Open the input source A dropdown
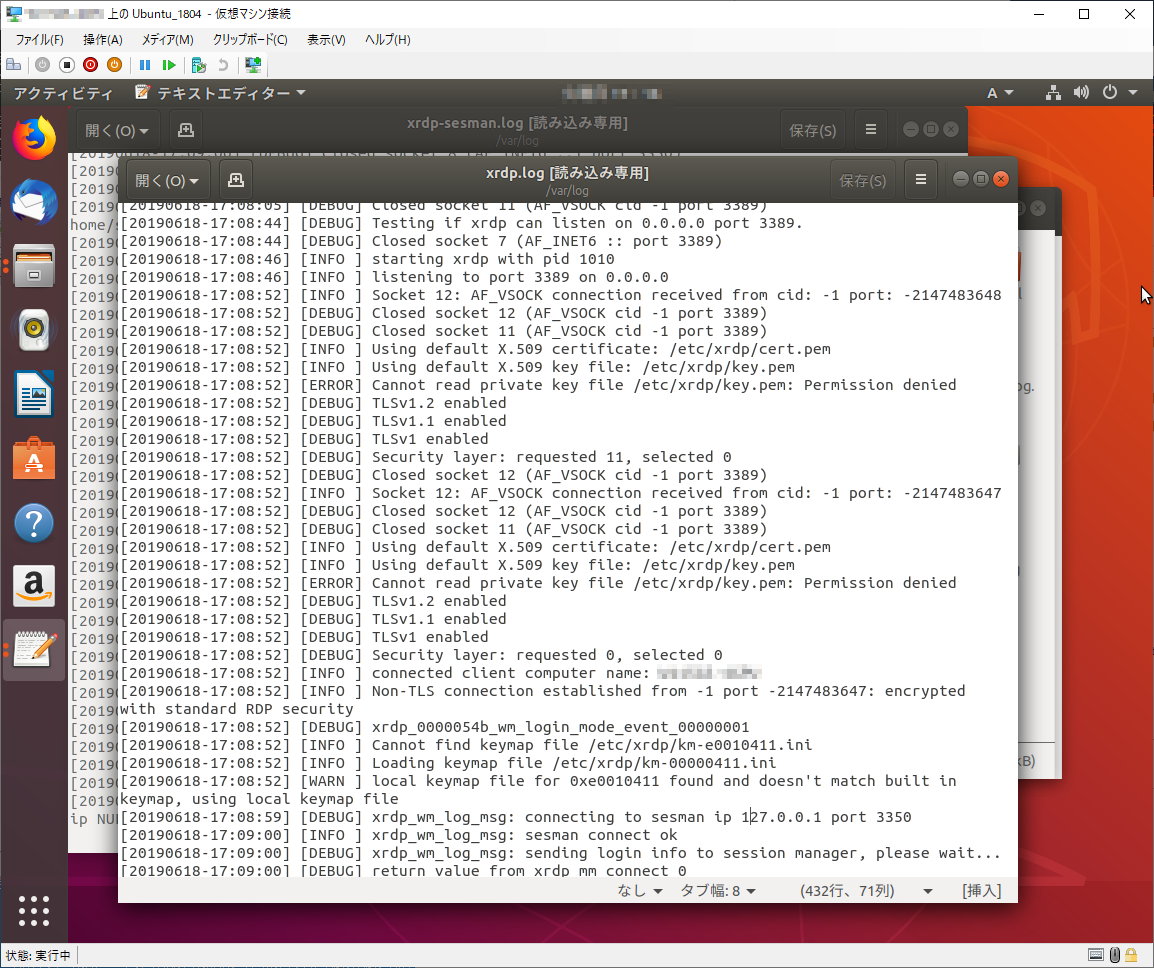 [1000, 93]
